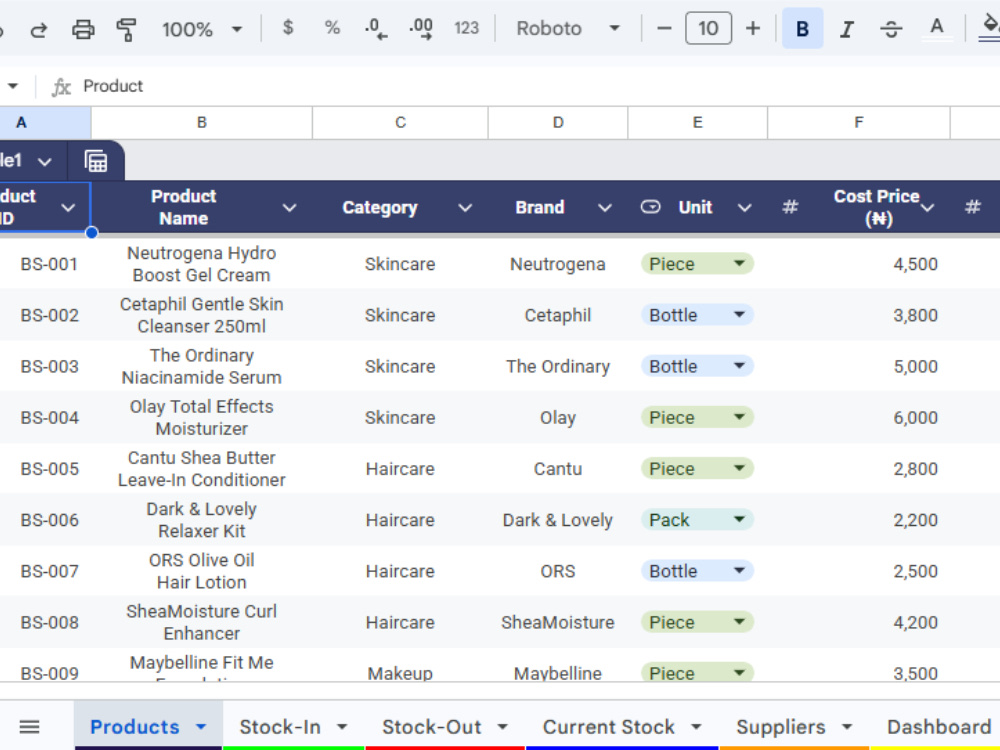This screenshot has width=1000, height=750.
Task: Open Current Stock tab options arrow
Action: 696,726
